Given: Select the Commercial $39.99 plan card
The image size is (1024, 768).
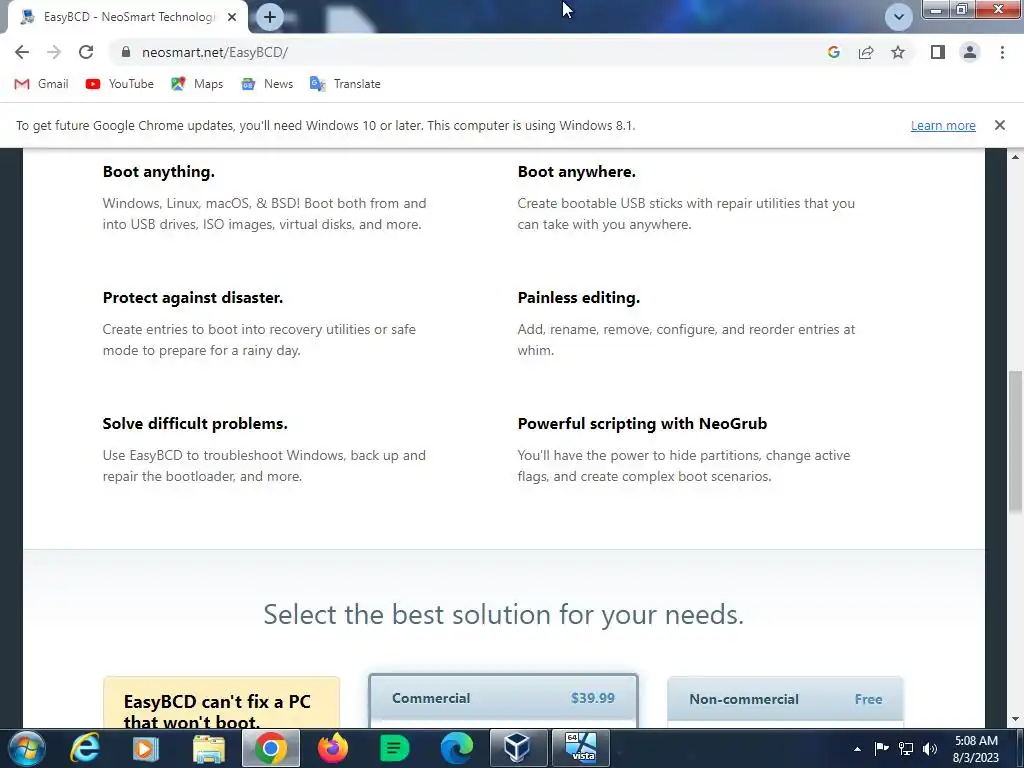Looking at the screenshot, I should point(503,701).
